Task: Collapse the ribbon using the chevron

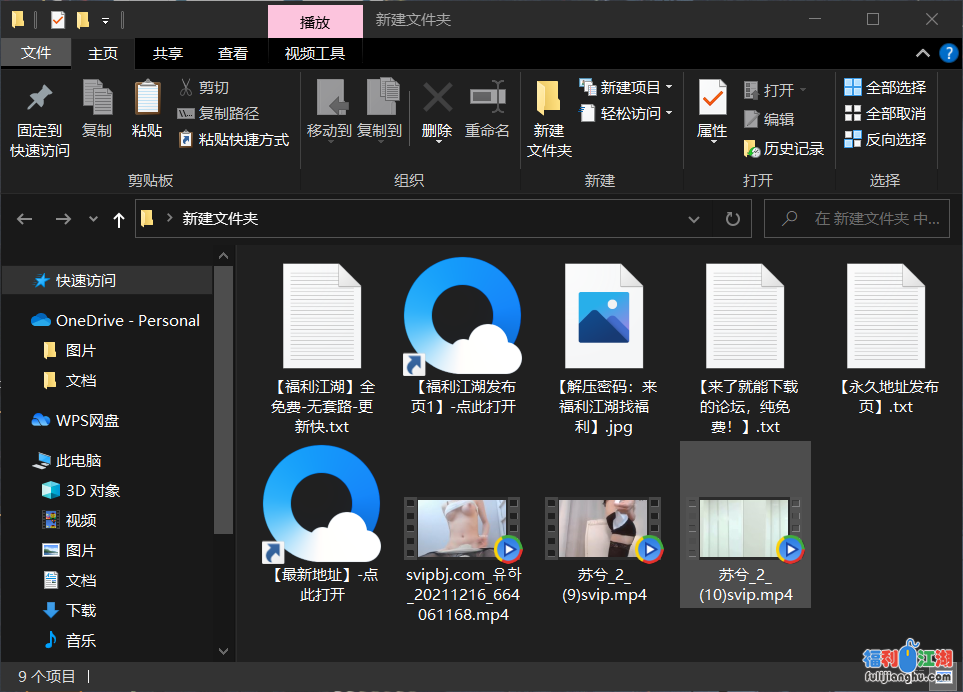Action: point(922,54)
